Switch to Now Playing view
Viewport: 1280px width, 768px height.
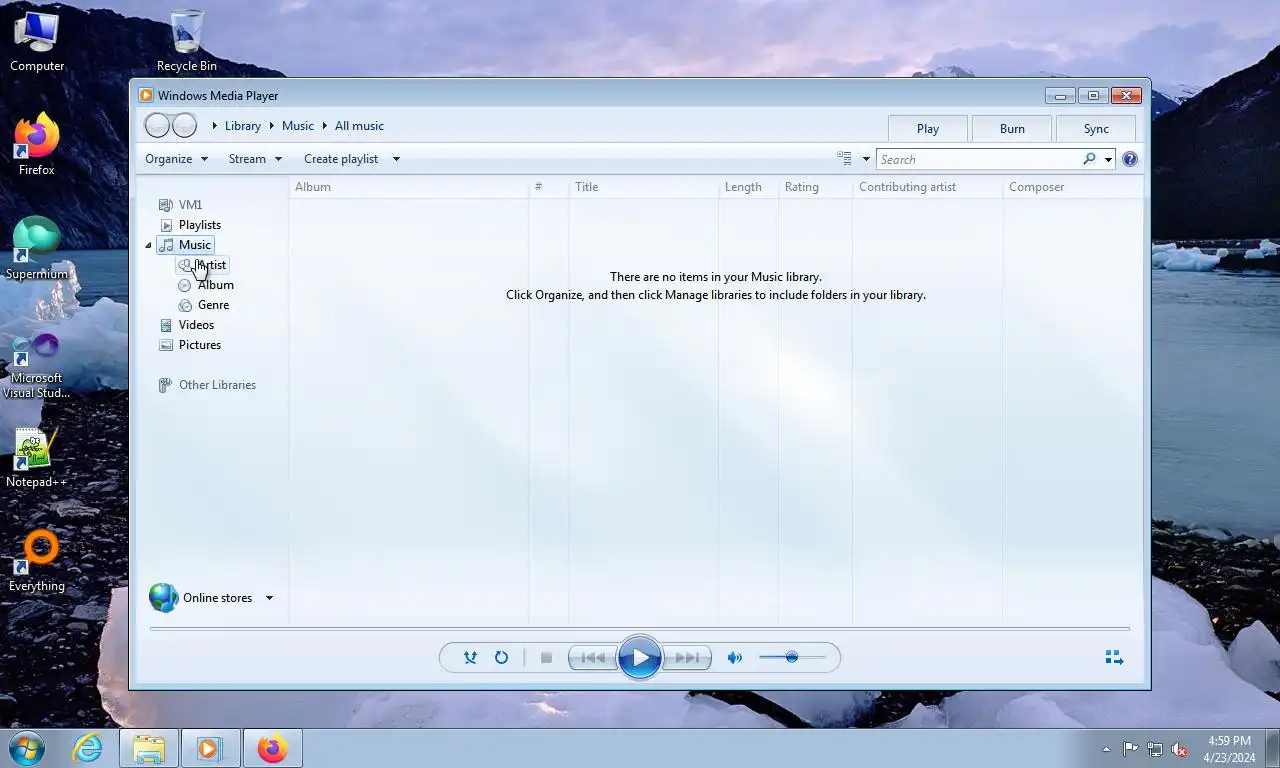pos(1114,657)
